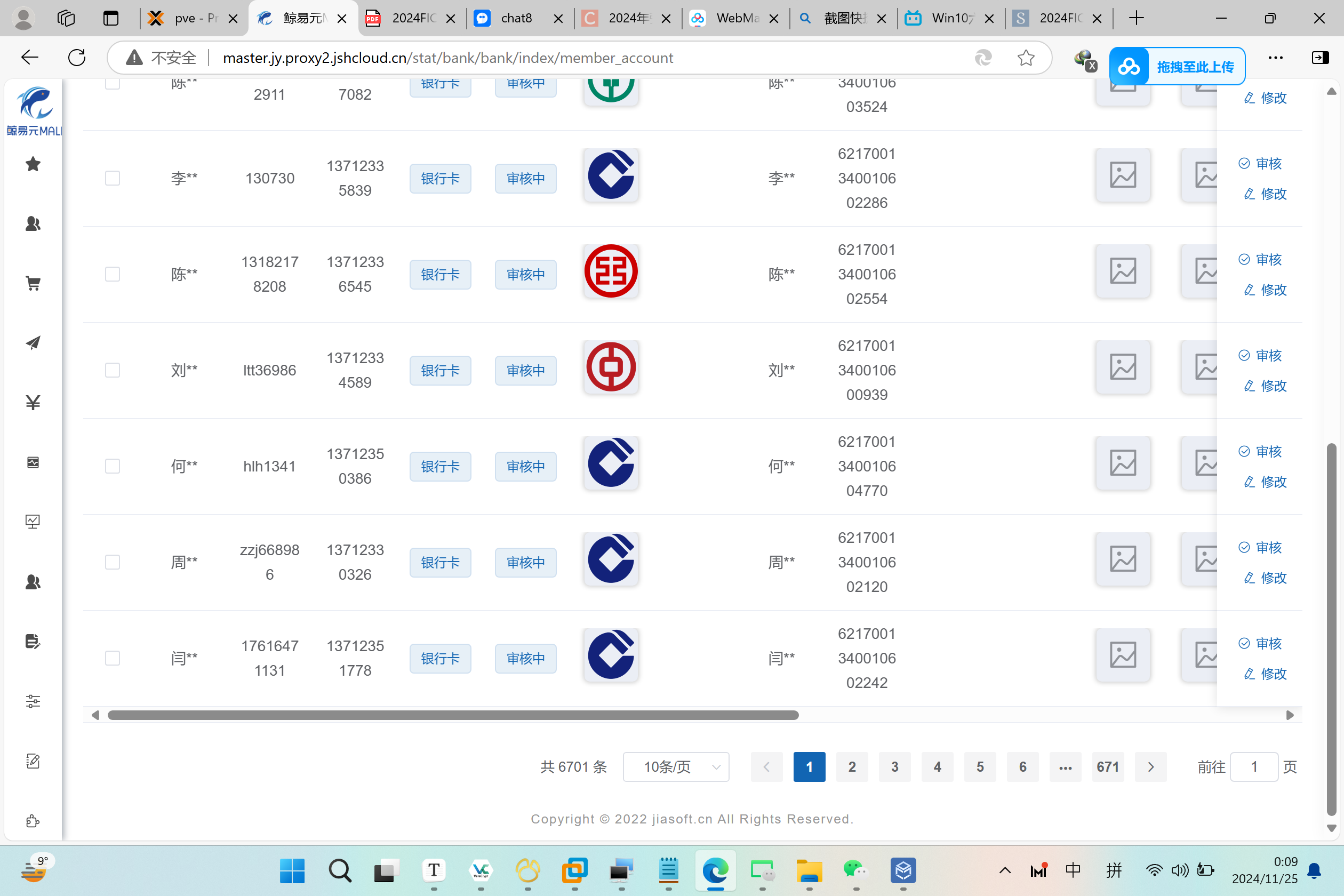Click the 前往 page number input field
Image resolution: width=1344 pixels, height=896 pixels.
[1254, 767]
